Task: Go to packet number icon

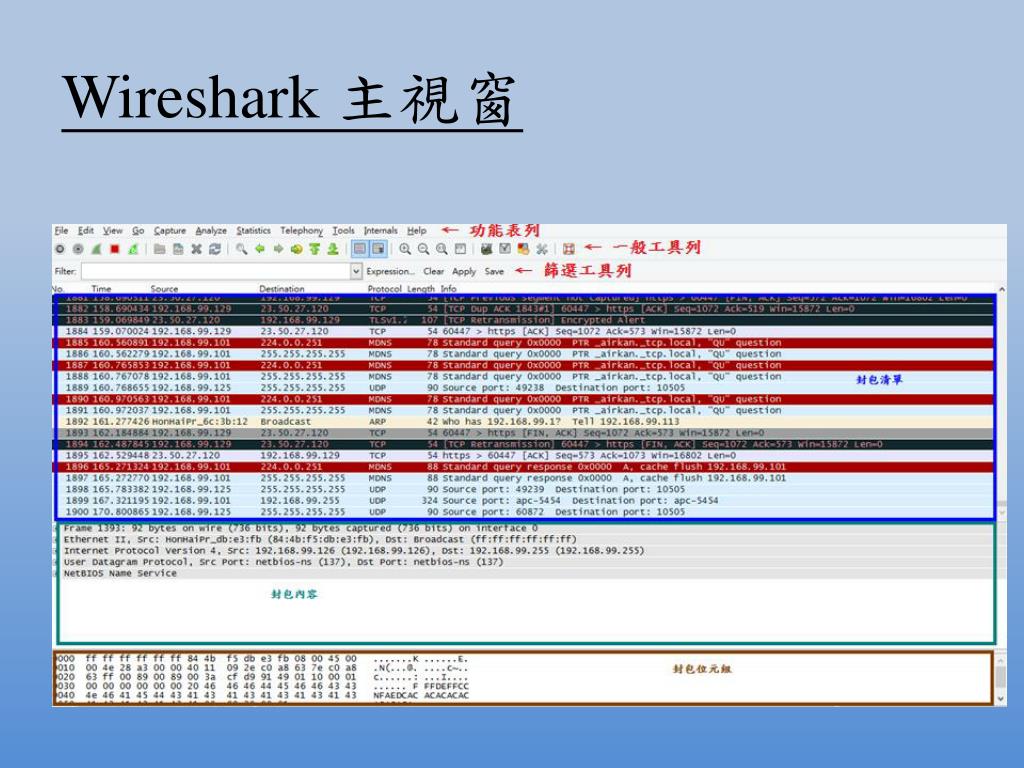Action: pyautogui.click(x=296, y=249)
